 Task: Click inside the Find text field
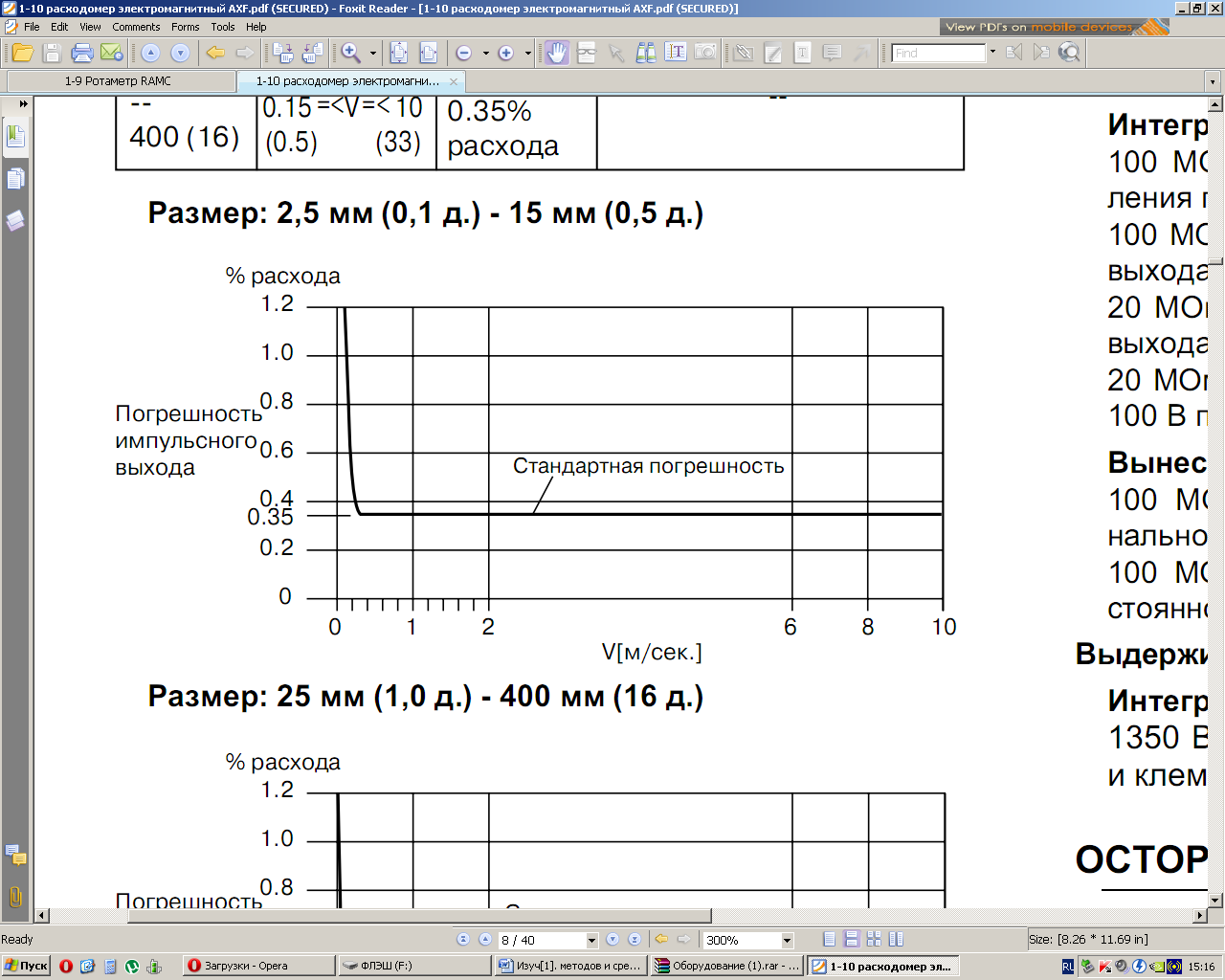click(938, 54)
